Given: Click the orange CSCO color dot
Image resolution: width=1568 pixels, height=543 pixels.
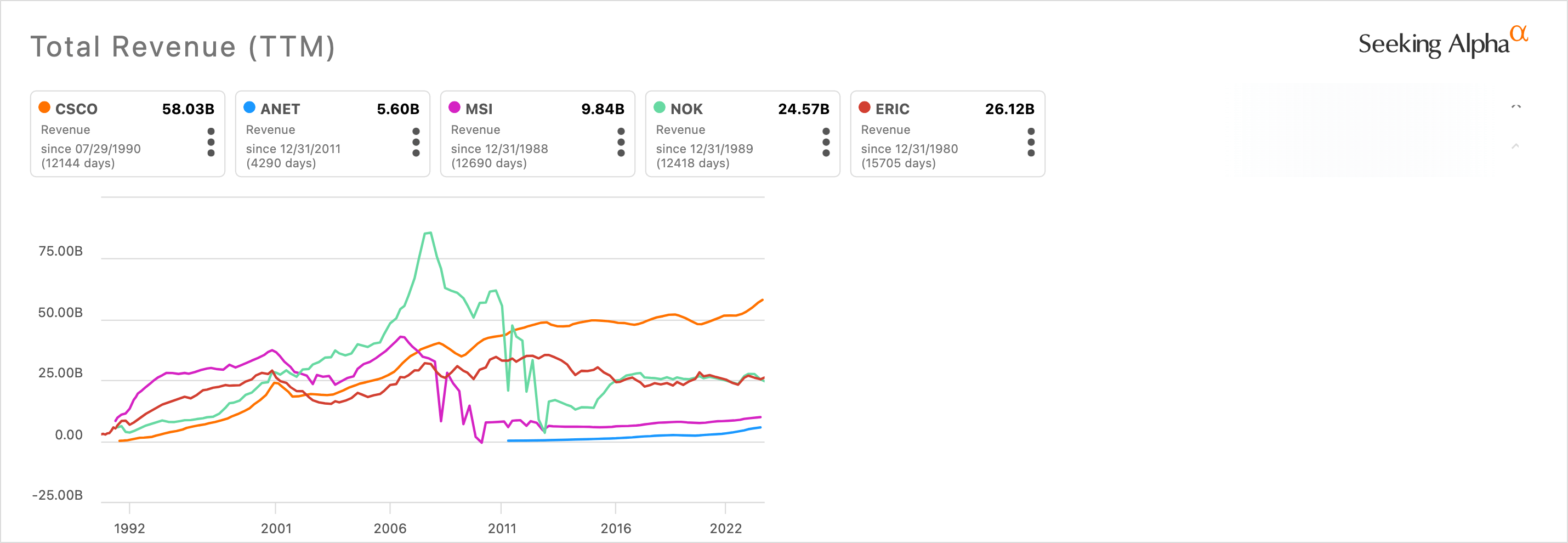Looking at the screenshot, I should pyautogui.click(x=44, y=108).
